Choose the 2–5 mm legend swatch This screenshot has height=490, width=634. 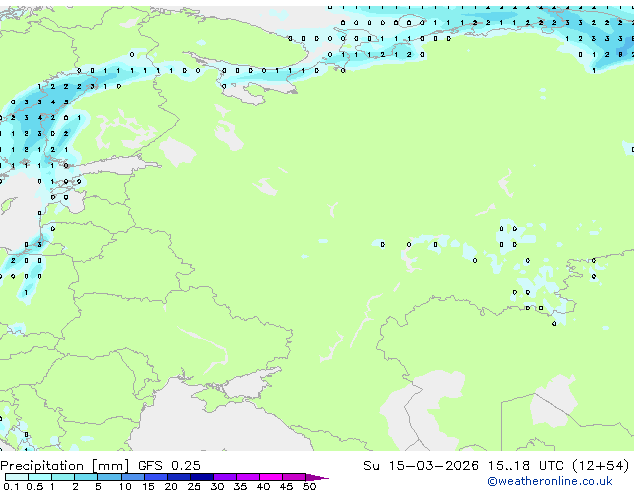[x=86, y=477]
